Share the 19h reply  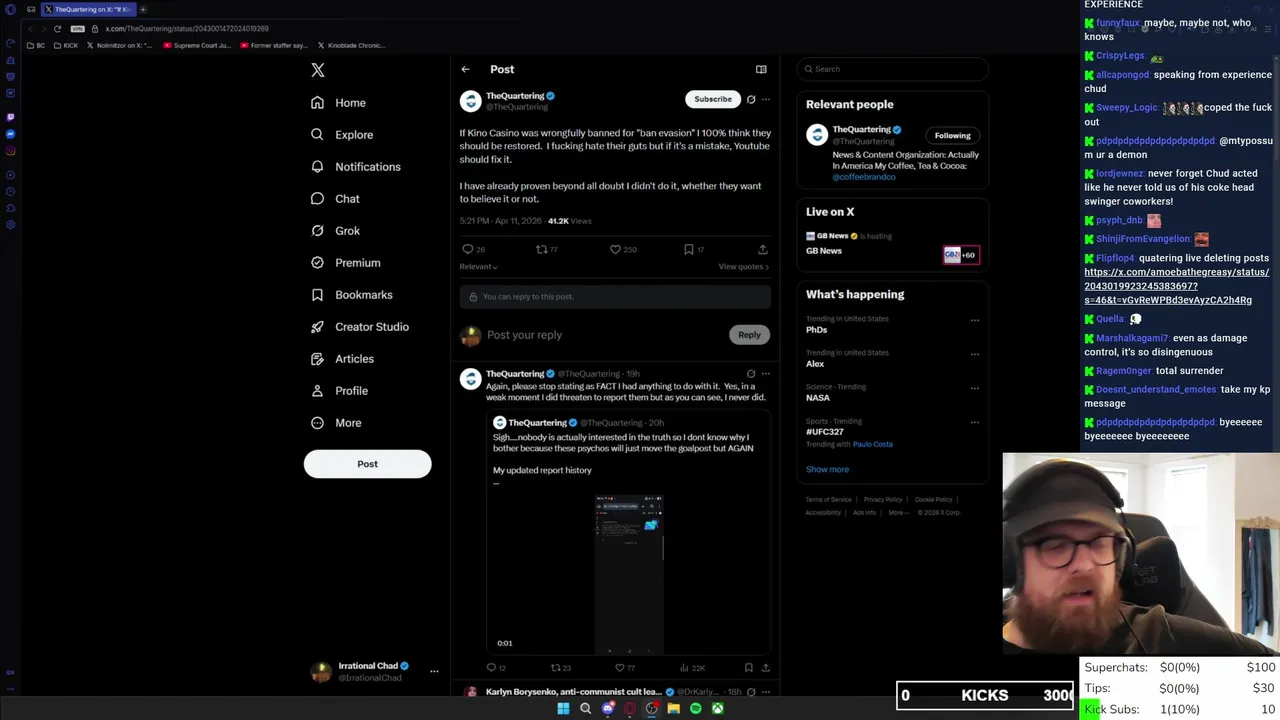pos(766,667)
